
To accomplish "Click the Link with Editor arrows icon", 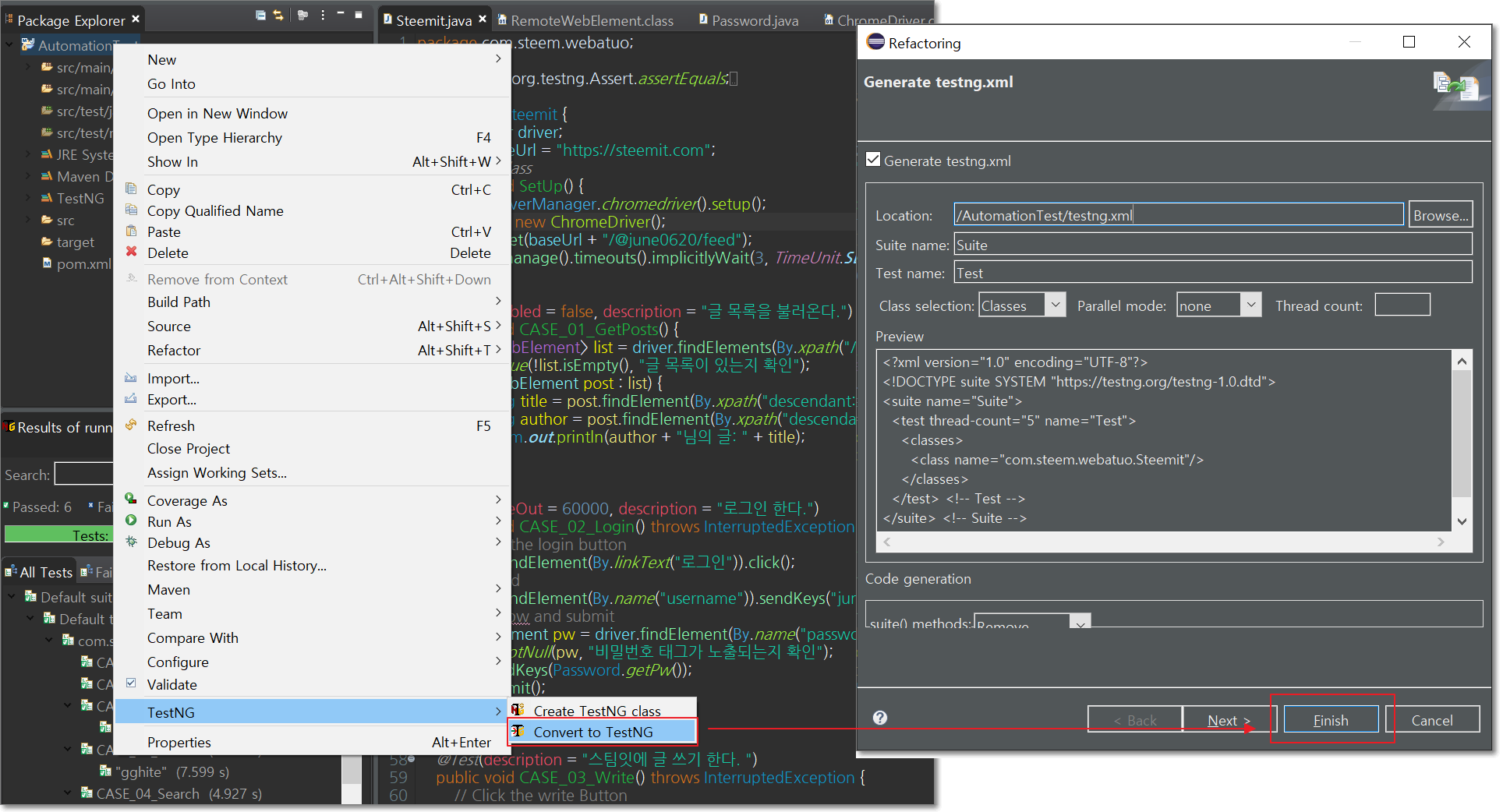I will [278, 15].
